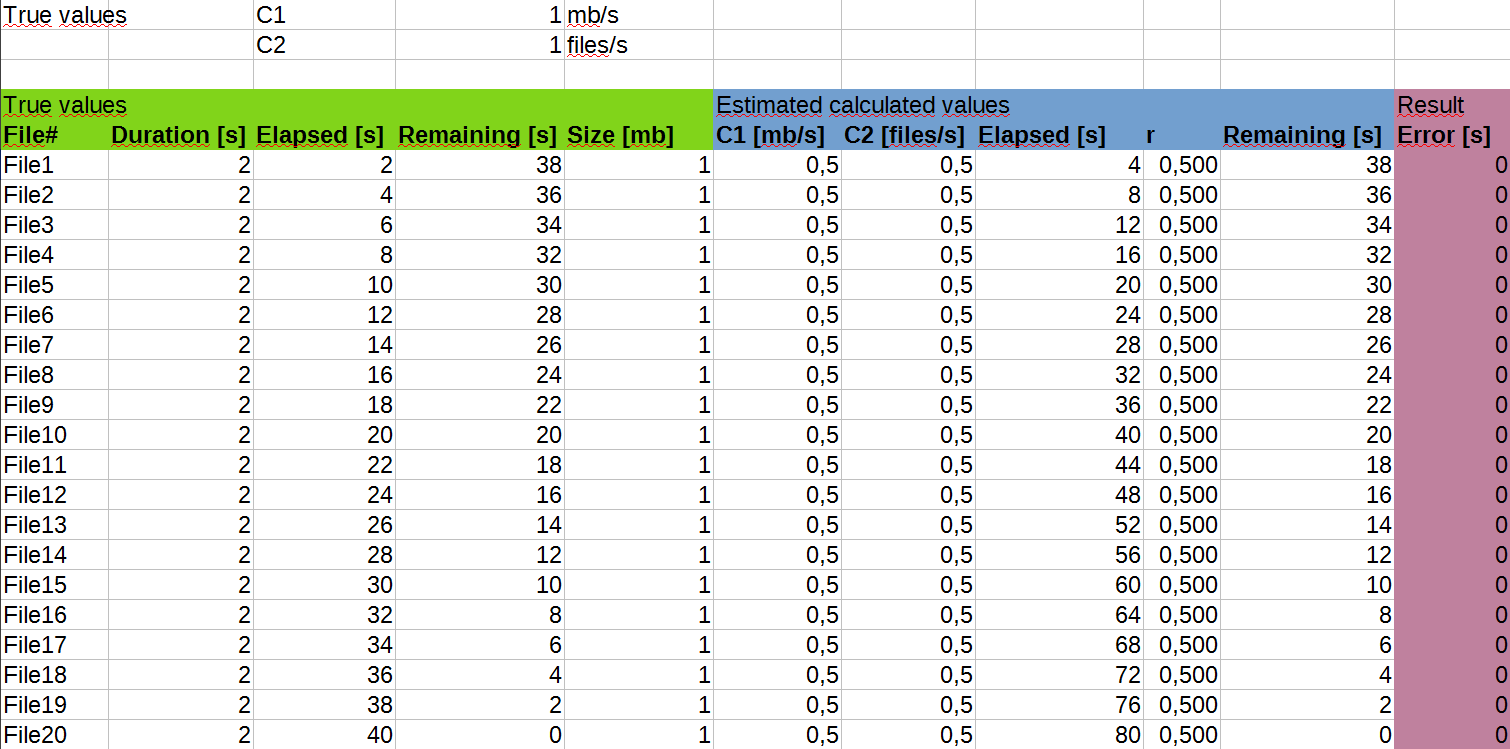Click the 'Duration [s]' column header
Image resolution: width=1510 pixels, height=749 pixels.
(x=181, y=135)
